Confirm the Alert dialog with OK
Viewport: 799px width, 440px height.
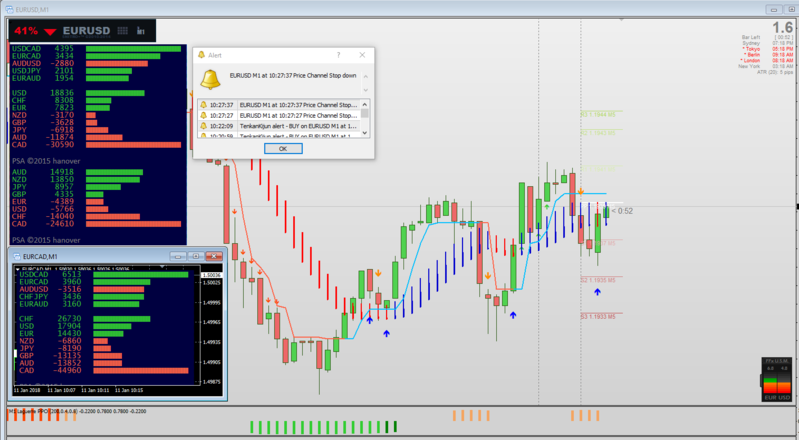pyautogui.click(x=283, y=148)
